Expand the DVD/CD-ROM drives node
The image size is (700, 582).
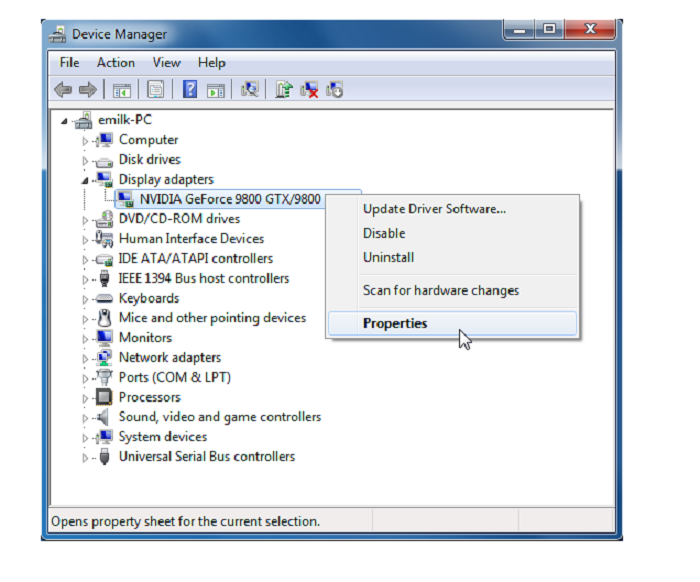coord(85,220)
